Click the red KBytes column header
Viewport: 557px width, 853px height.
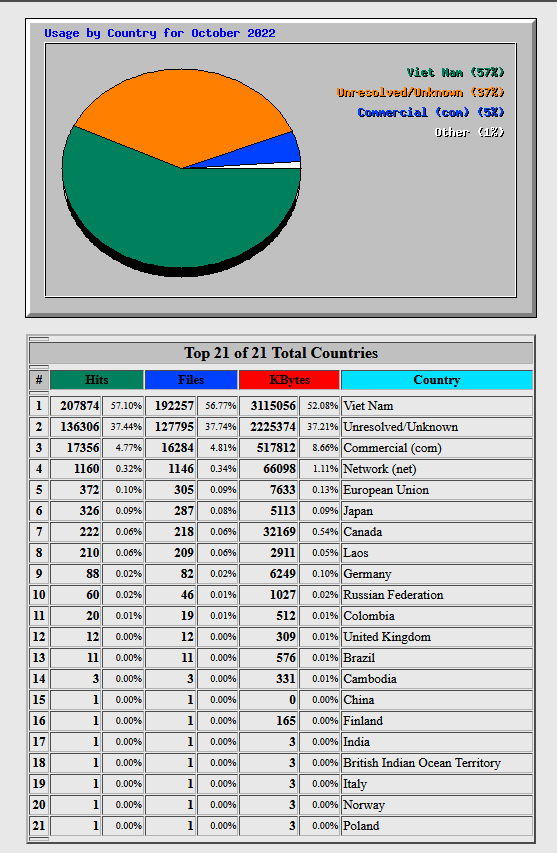[x=289, y=380]
